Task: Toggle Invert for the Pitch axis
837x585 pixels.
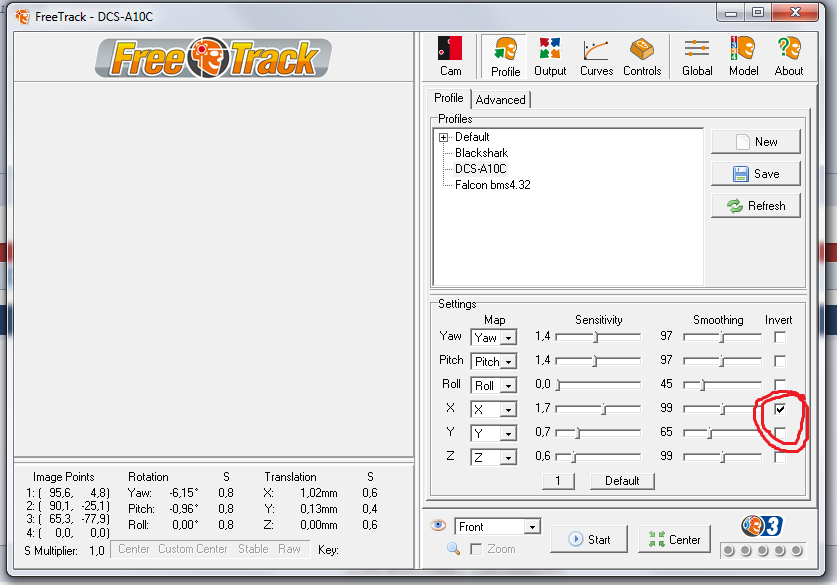Action: tap(780, 361)
